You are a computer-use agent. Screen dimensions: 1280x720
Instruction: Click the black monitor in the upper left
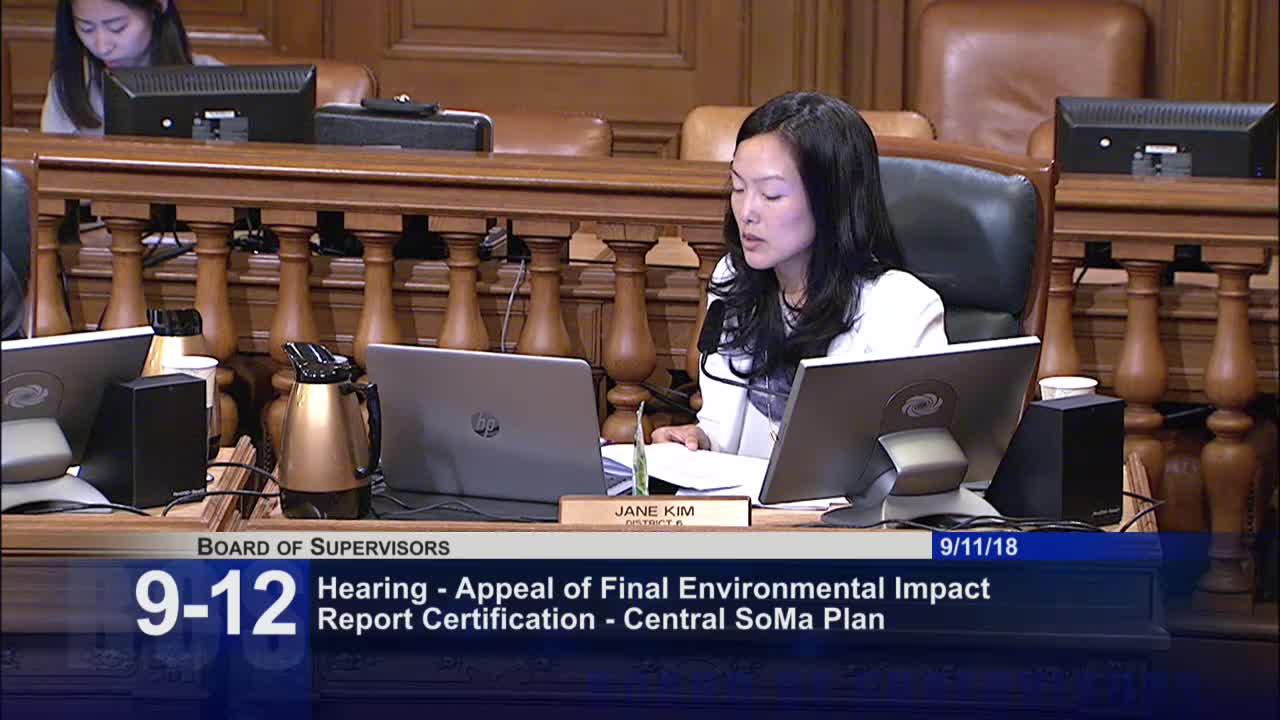coord(209,101)
